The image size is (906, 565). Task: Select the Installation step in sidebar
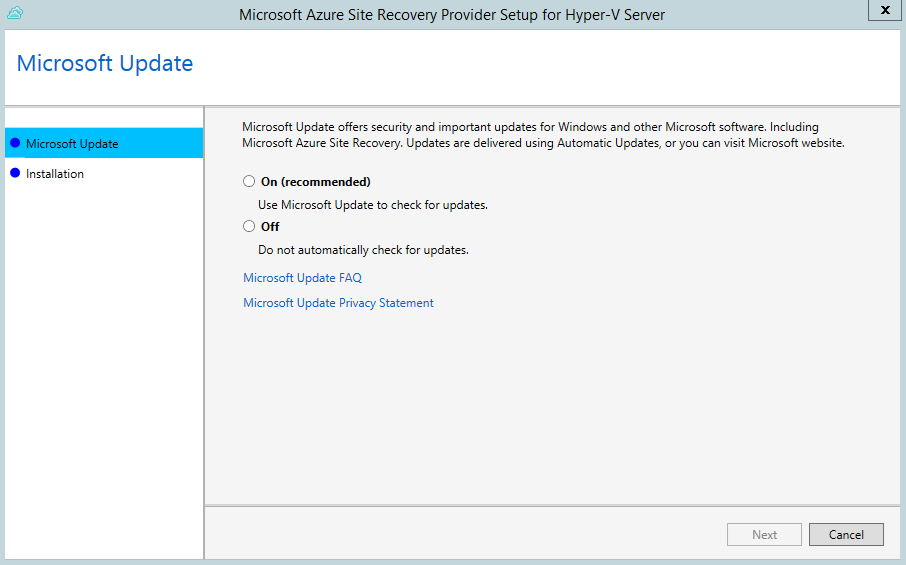click(104, 173)
